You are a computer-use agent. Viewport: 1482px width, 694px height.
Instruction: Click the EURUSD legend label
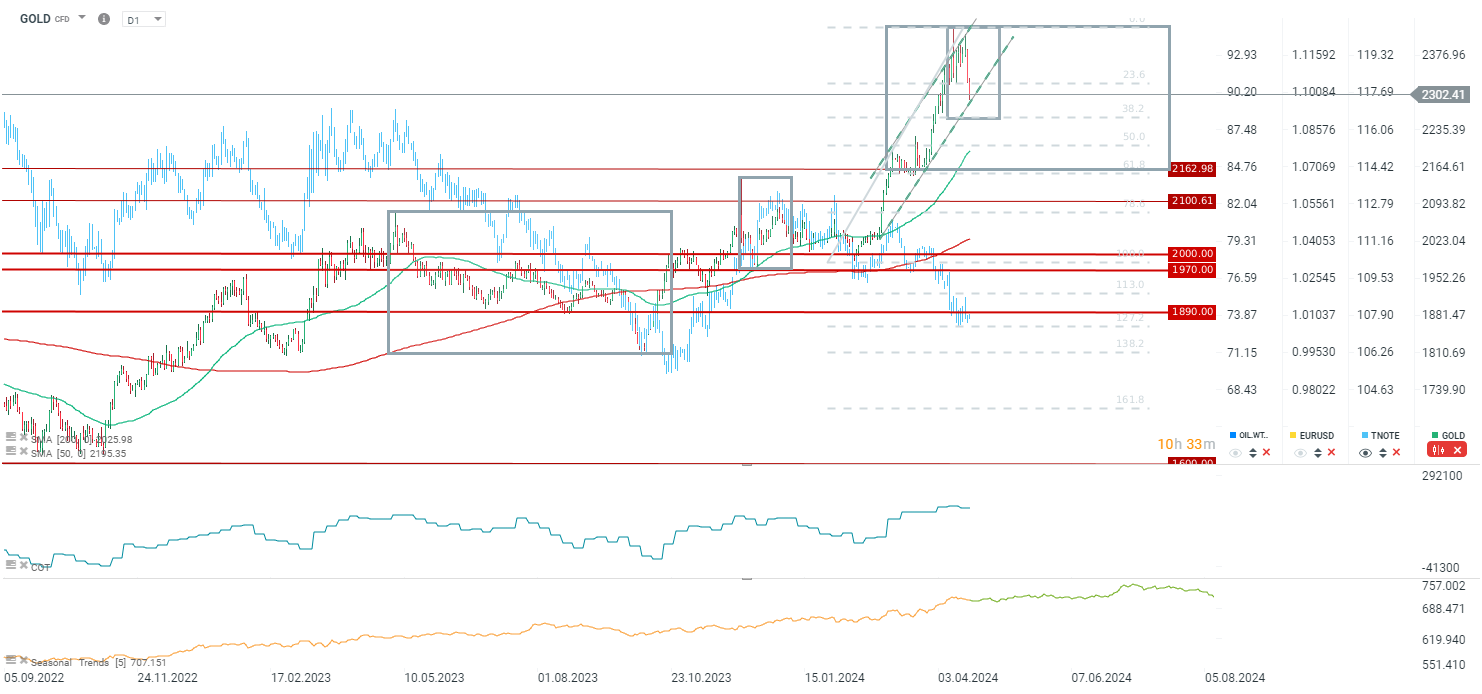coord(1317,436)
